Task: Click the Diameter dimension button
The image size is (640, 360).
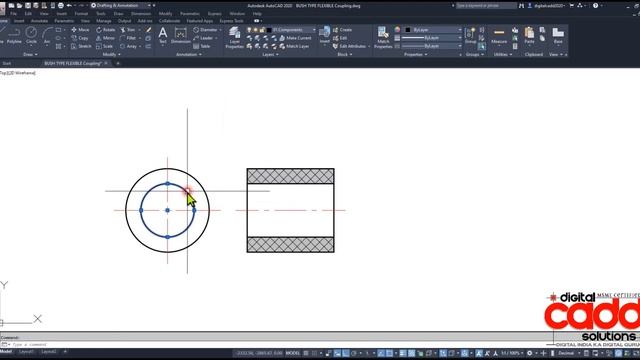Action: click(207, 30)
